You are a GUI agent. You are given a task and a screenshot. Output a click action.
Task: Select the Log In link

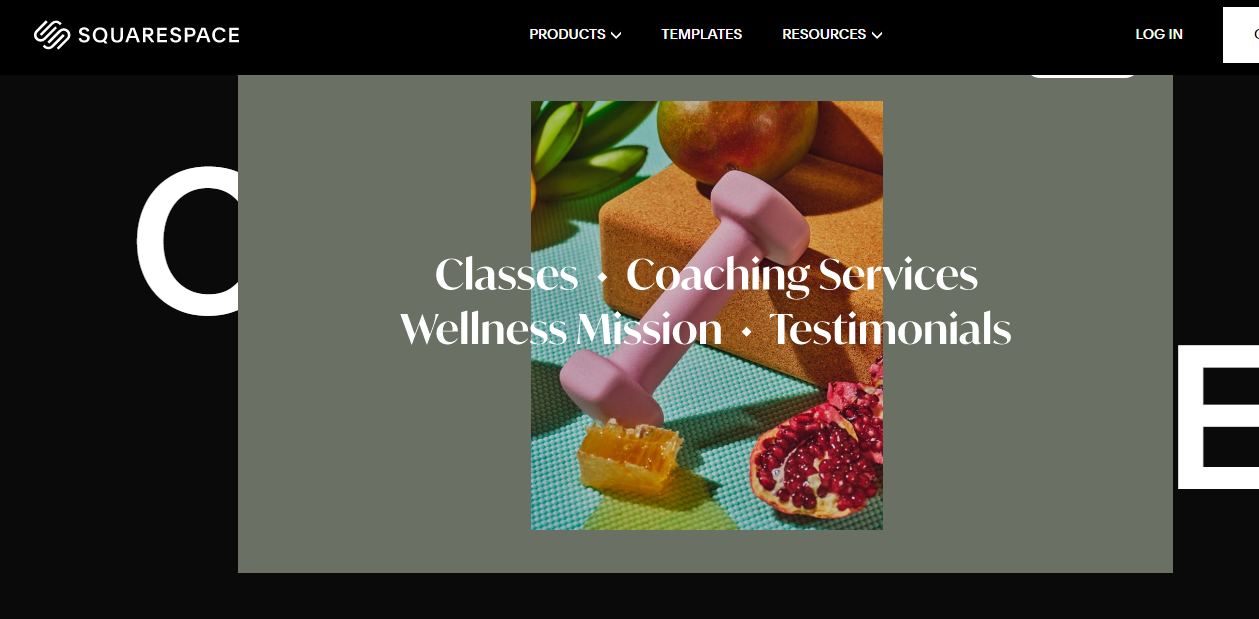1159,34
